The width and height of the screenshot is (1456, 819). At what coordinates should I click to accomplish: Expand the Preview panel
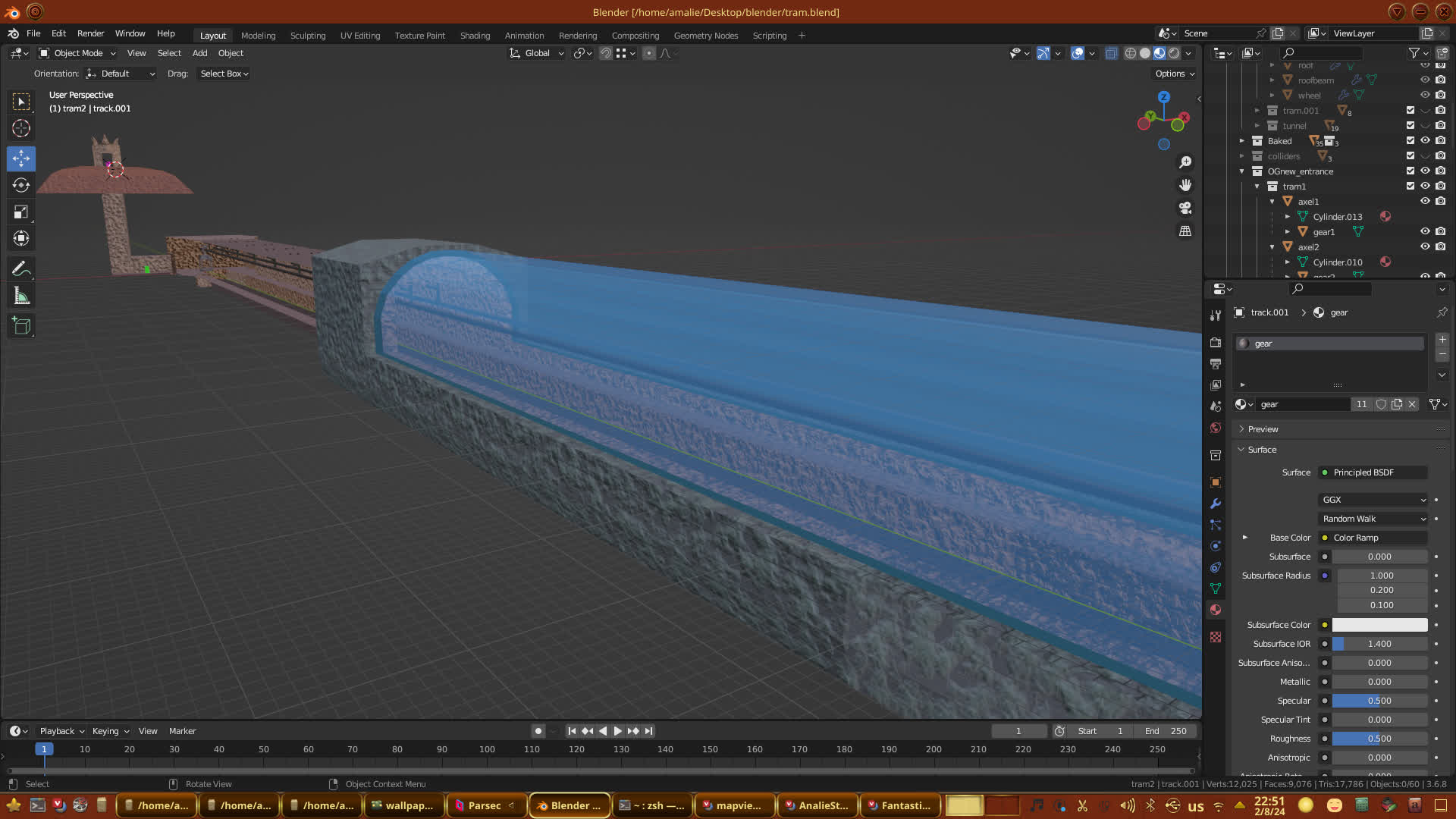tap(1263, 429)
